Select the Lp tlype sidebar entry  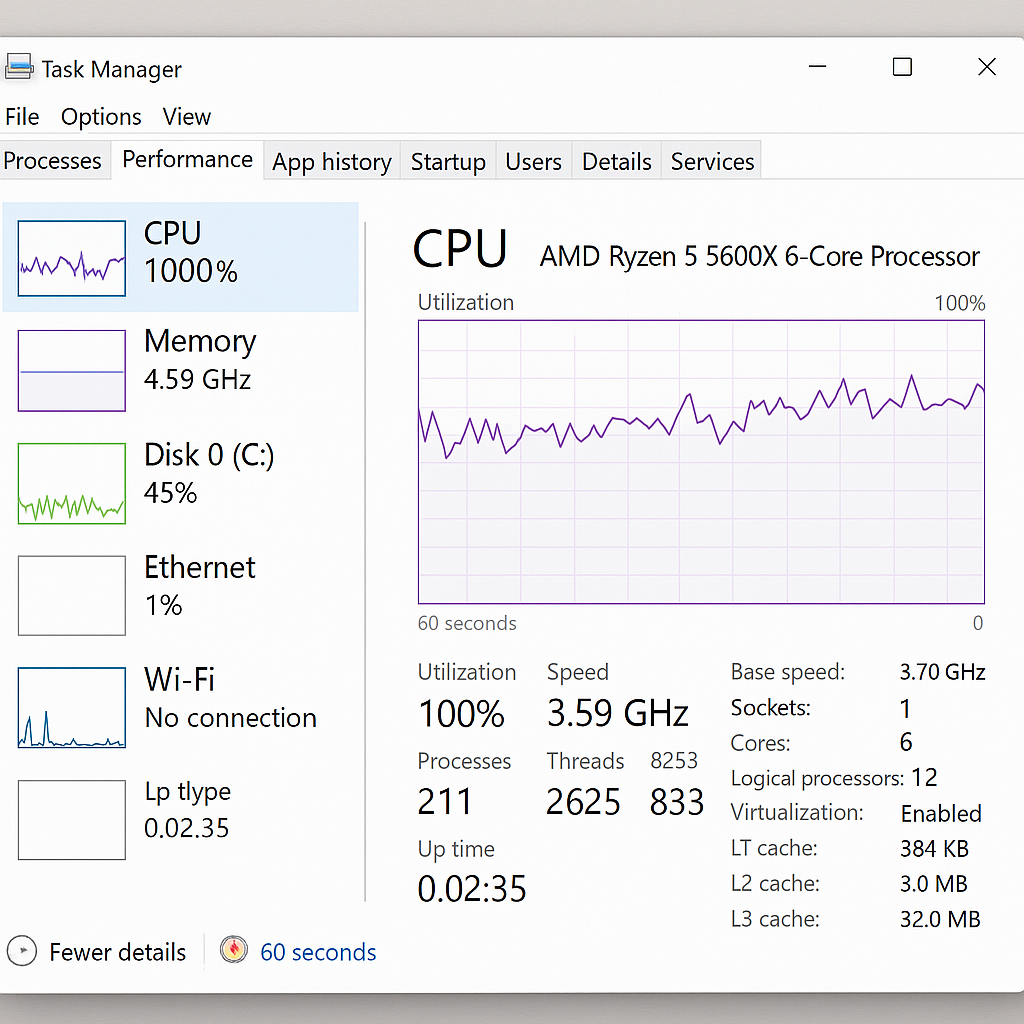tap(180, 820)
